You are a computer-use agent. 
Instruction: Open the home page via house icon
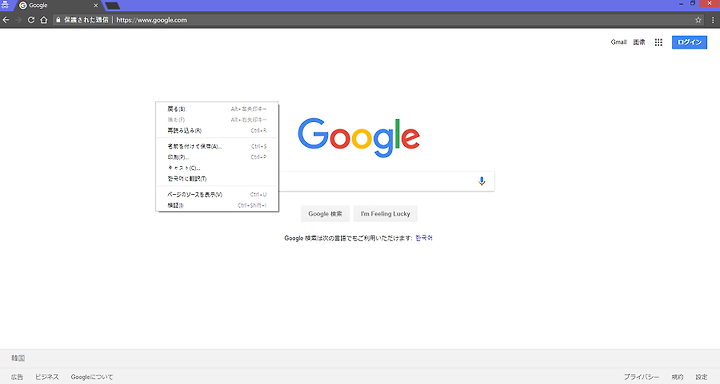[x=44, y=20]
